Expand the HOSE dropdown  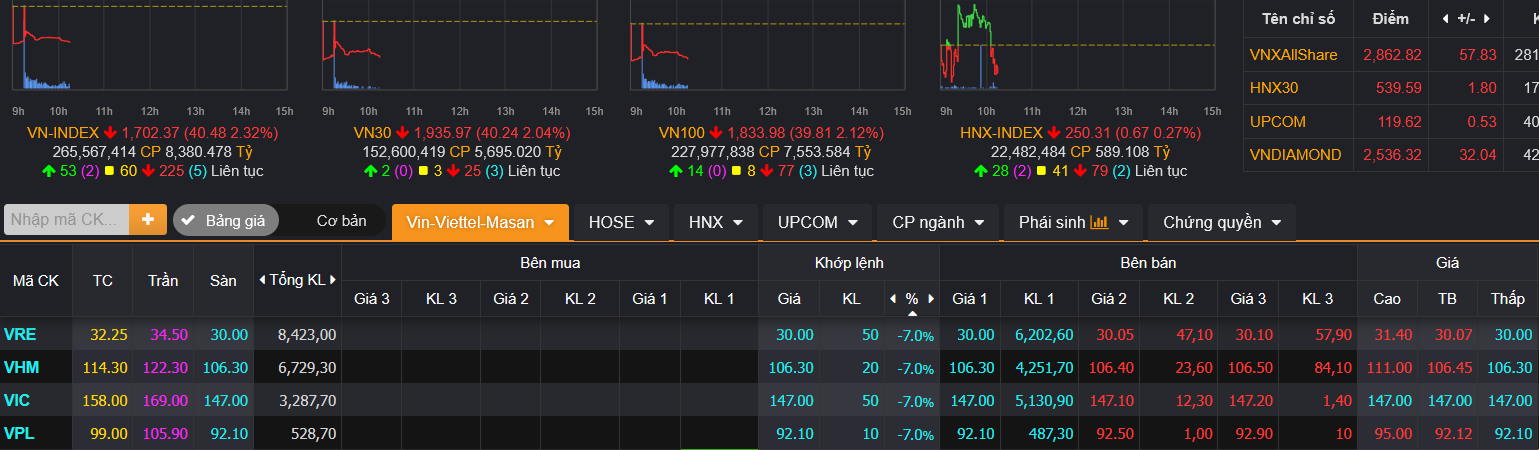621,222
